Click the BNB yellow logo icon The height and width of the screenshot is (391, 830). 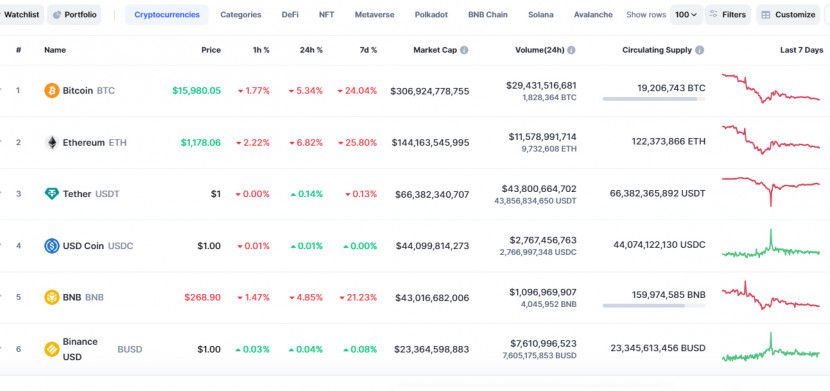51,297
